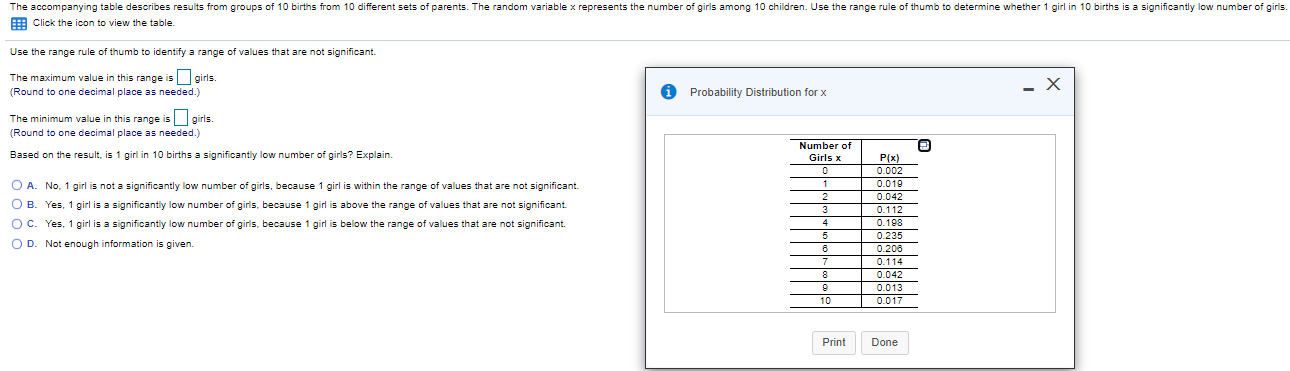Click the Number of Girls cell 0
This screenshot has height=371, width=1290.
point(825,171)
